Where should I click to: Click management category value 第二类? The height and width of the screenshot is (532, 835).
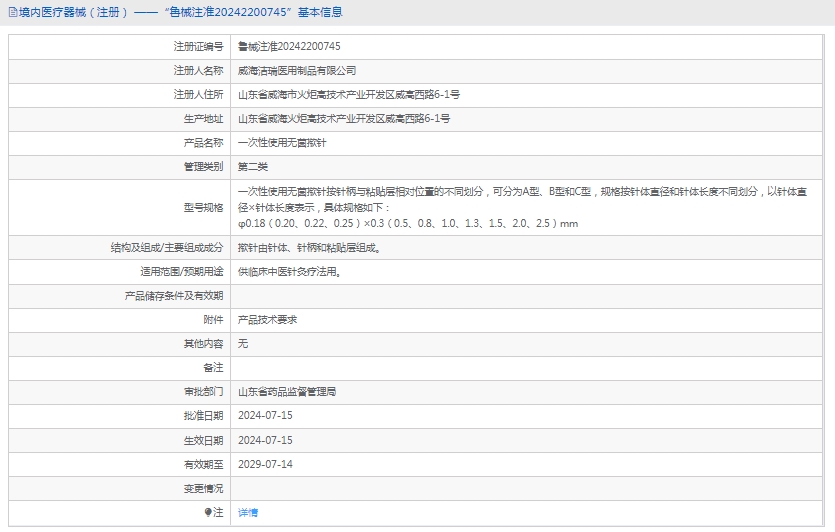[253, 167]
